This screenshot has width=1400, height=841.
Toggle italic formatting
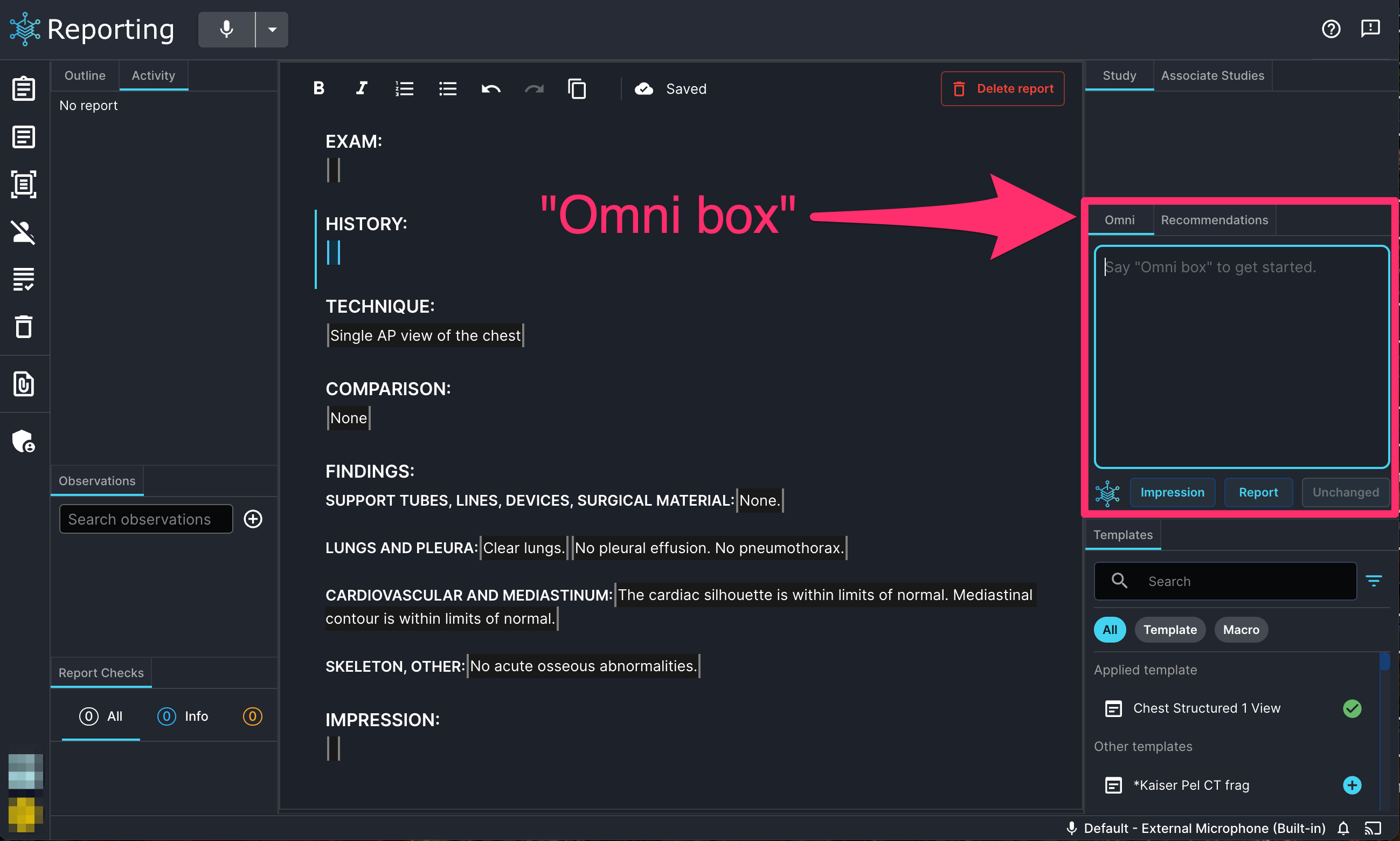[x=362, y=88]
